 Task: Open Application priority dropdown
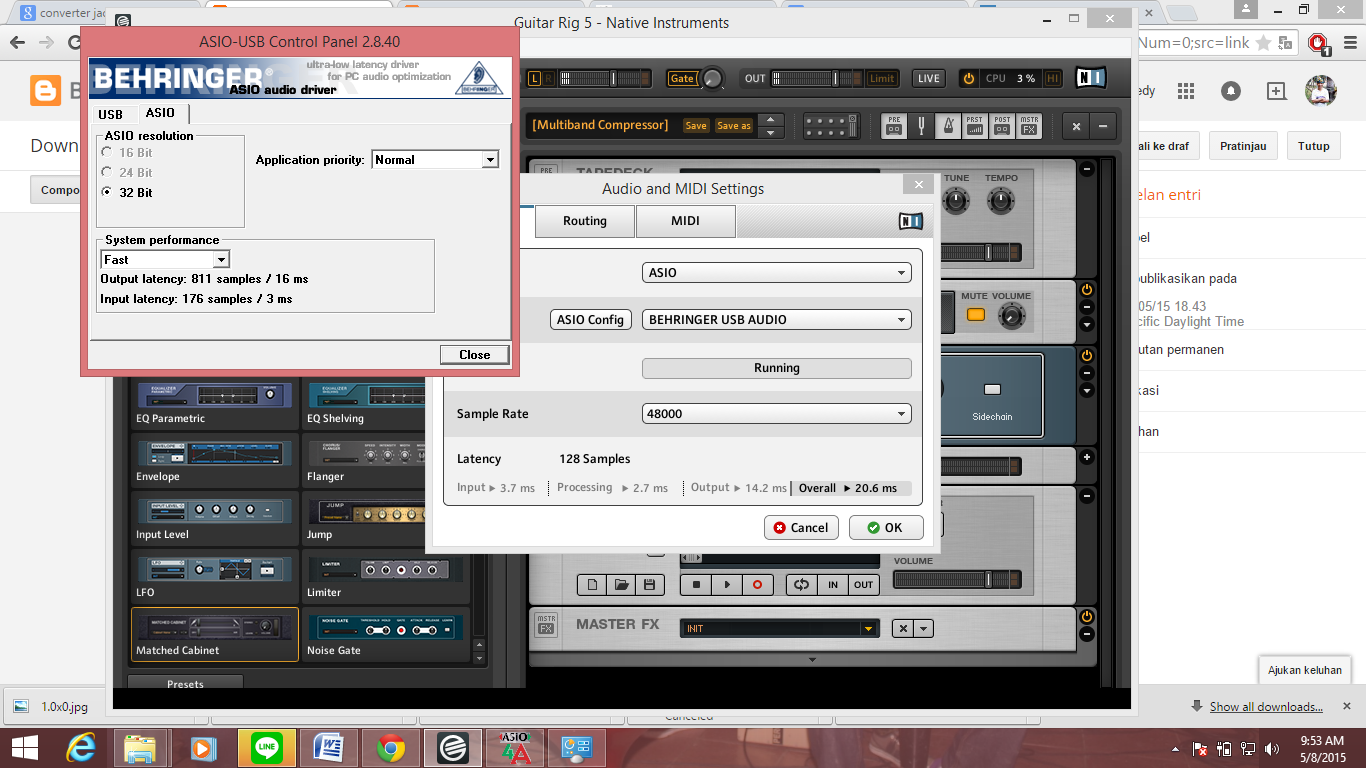tap(435, 160)
